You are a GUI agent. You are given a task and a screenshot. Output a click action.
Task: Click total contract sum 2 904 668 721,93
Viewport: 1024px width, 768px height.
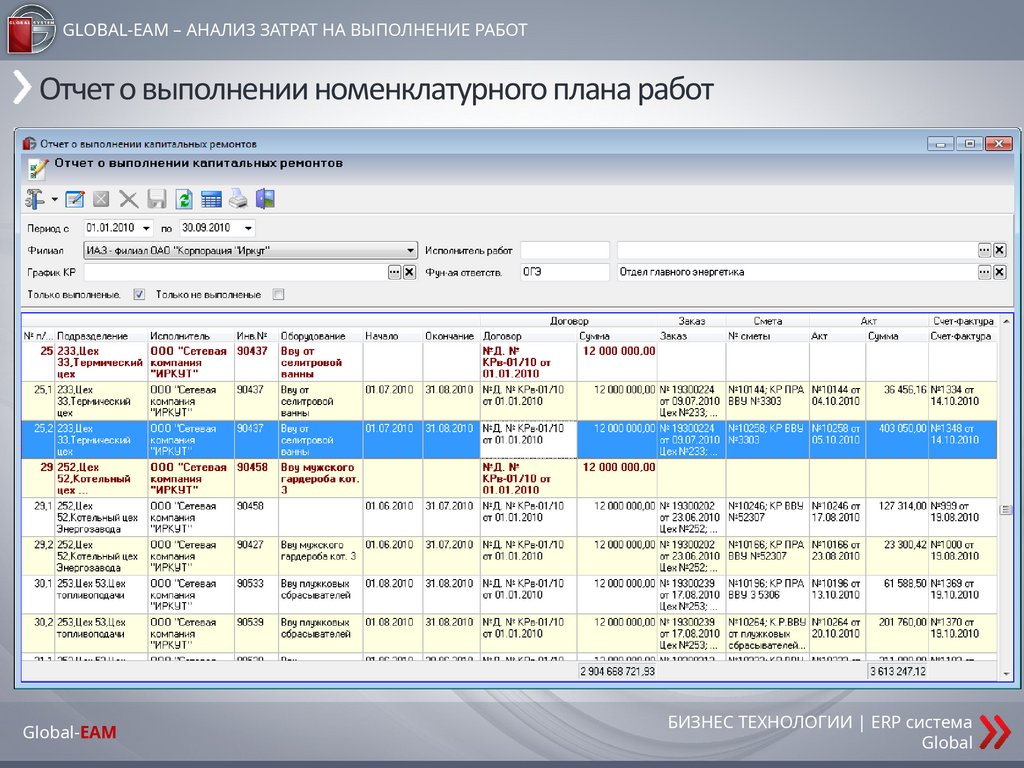(x=617, y=671)
